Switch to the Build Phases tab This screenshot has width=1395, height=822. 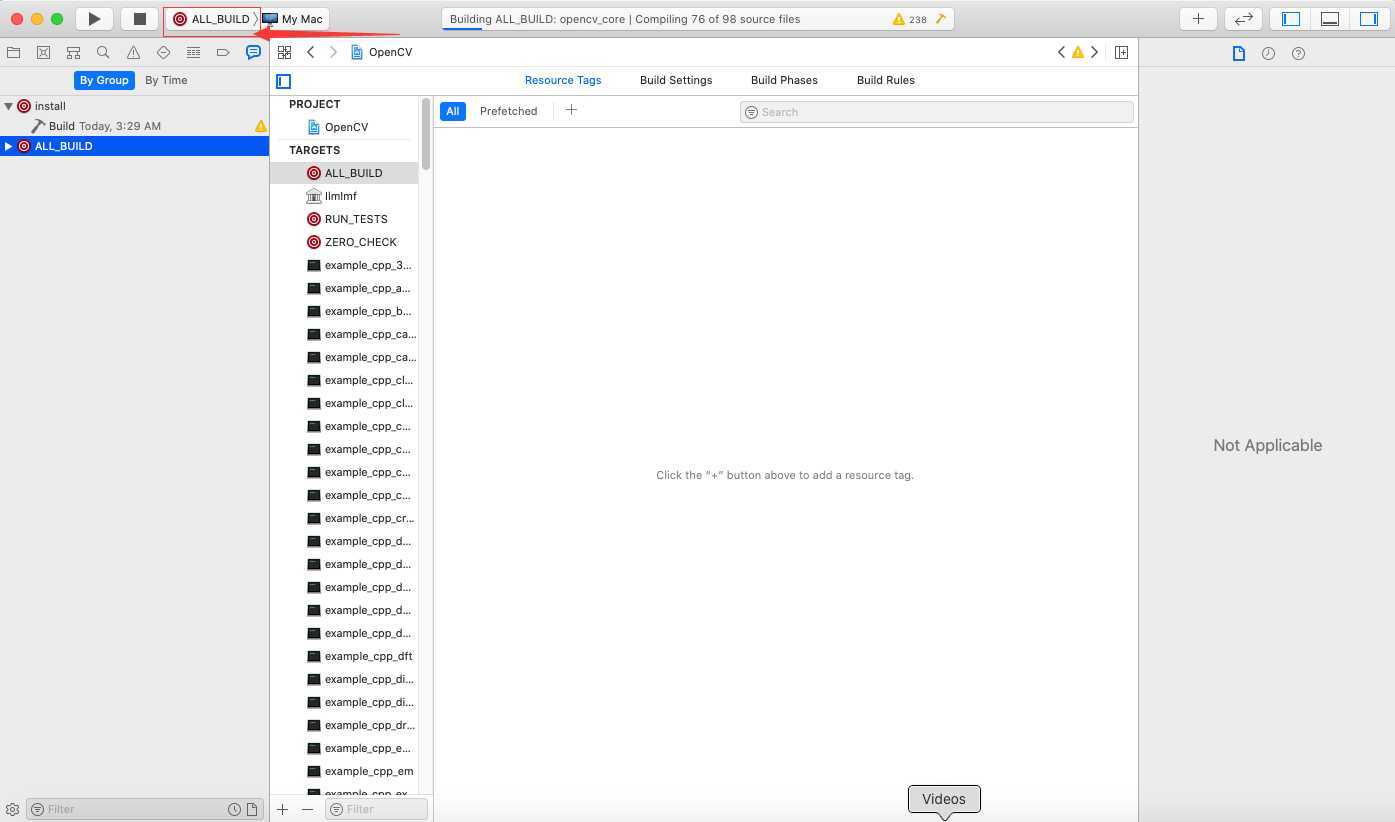pyautogui.click(x=784, y=80)
